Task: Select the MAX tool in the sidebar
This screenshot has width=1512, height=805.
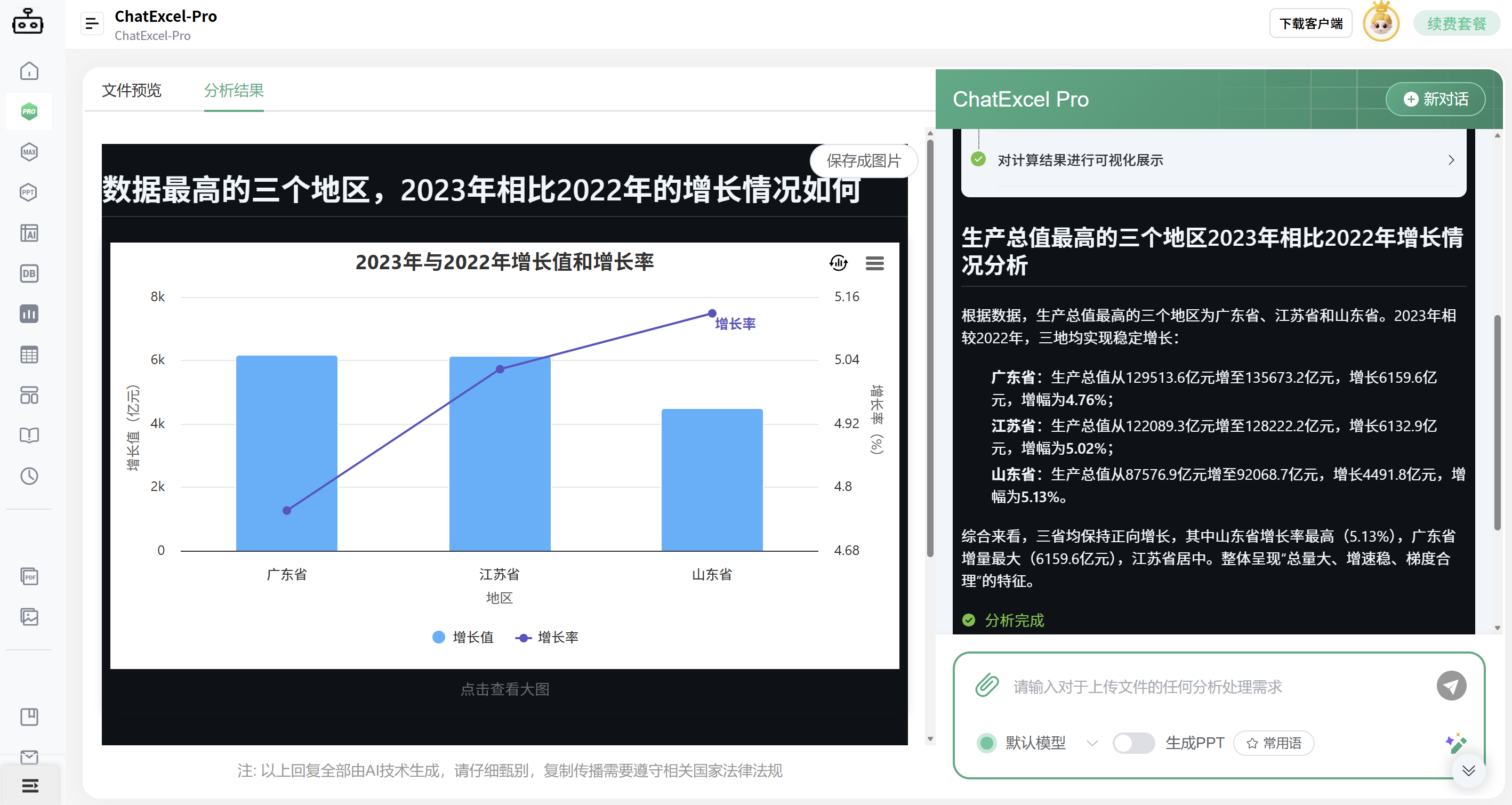Action: (28, 151)
